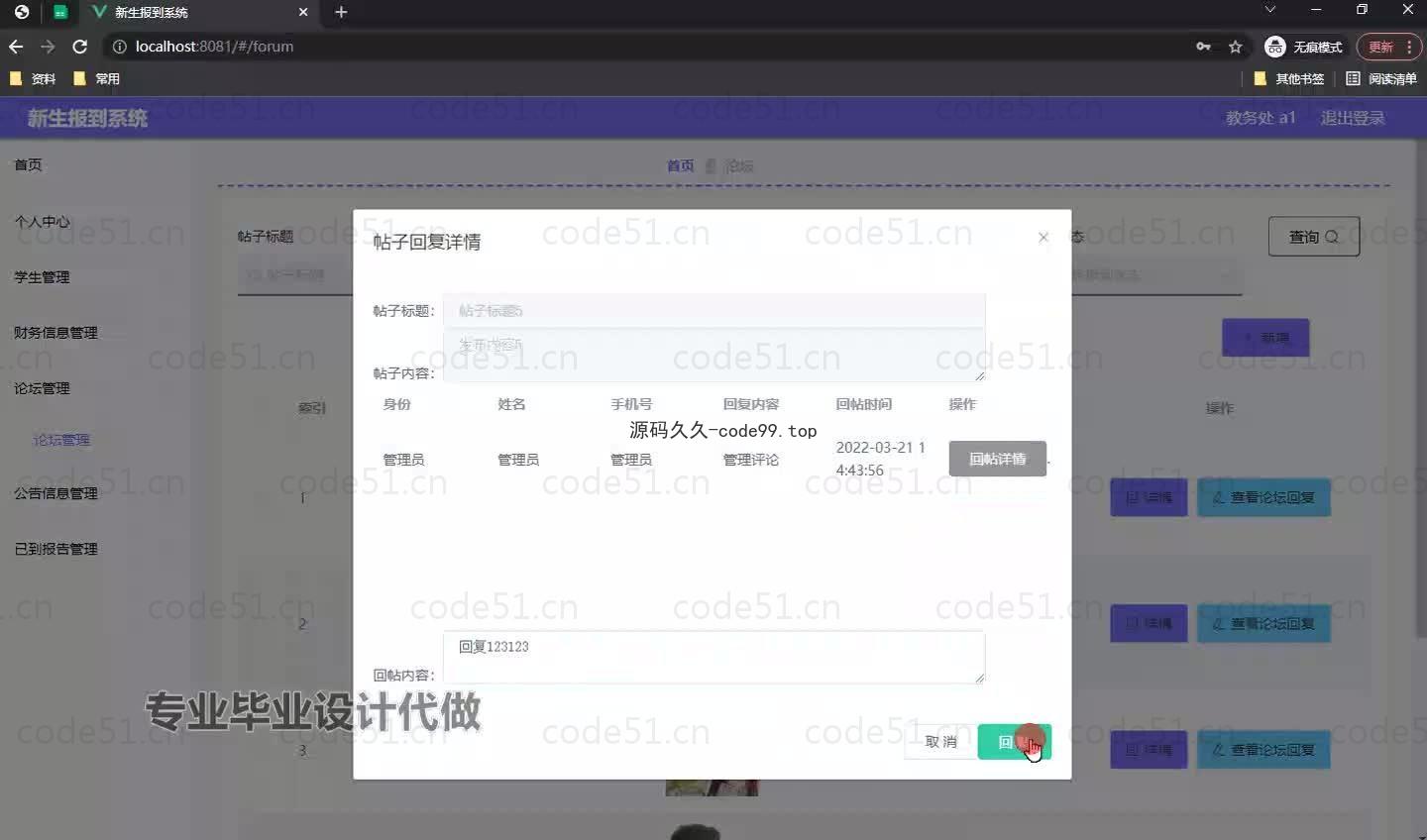Click the blue 新增 button
Image resolution: width=1427 pixels, height=840 pixels.
click(x=1265, y=338)
